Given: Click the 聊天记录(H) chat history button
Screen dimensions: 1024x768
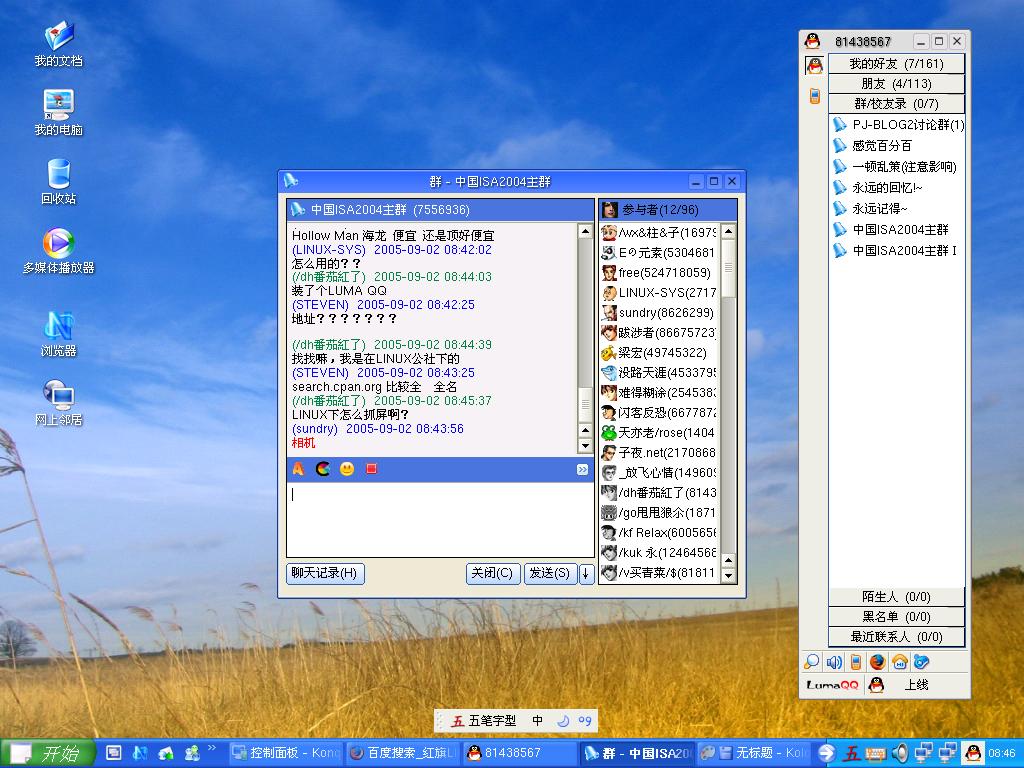Looking at the screenshot, I should click(325, 573).
